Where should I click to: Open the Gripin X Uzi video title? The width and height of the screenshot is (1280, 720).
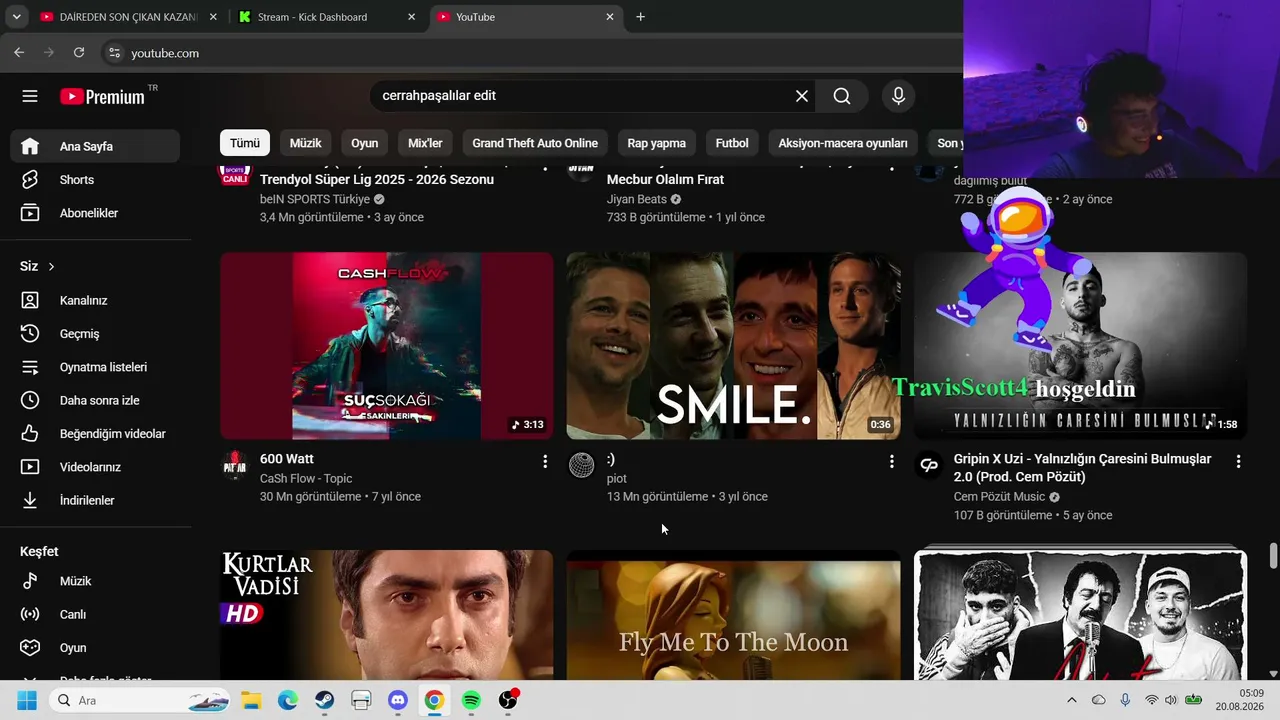1082,468
